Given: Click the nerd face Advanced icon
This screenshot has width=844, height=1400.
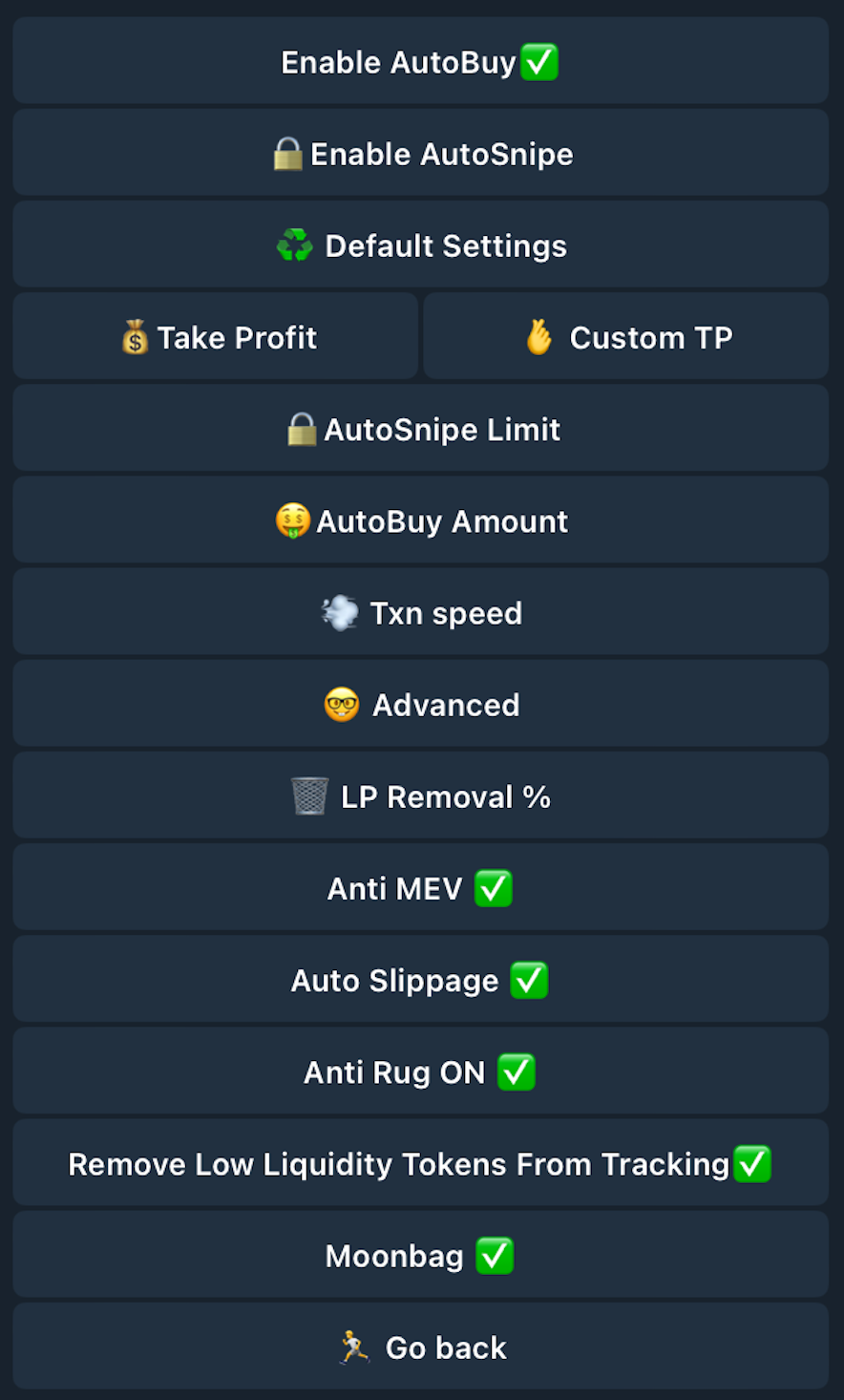Looking at the screenshot, I should click(x=342, y=705).
